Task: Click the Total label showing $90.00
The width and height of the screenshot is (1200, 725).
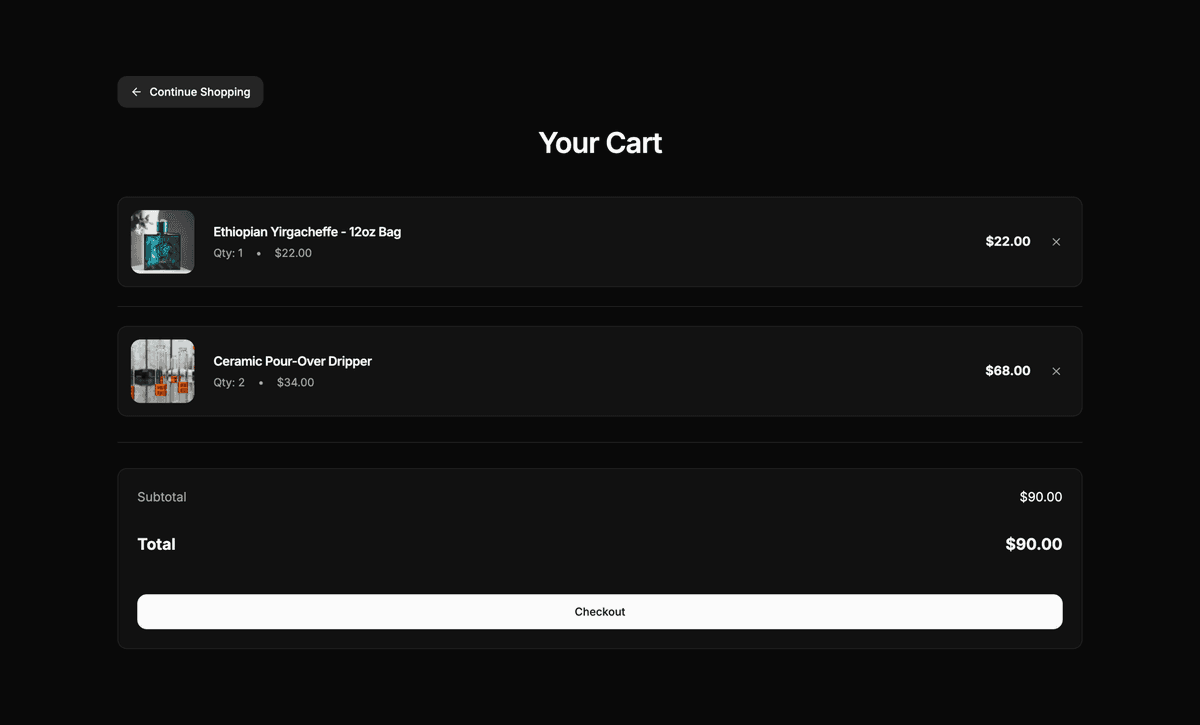Action: point(156,544)
